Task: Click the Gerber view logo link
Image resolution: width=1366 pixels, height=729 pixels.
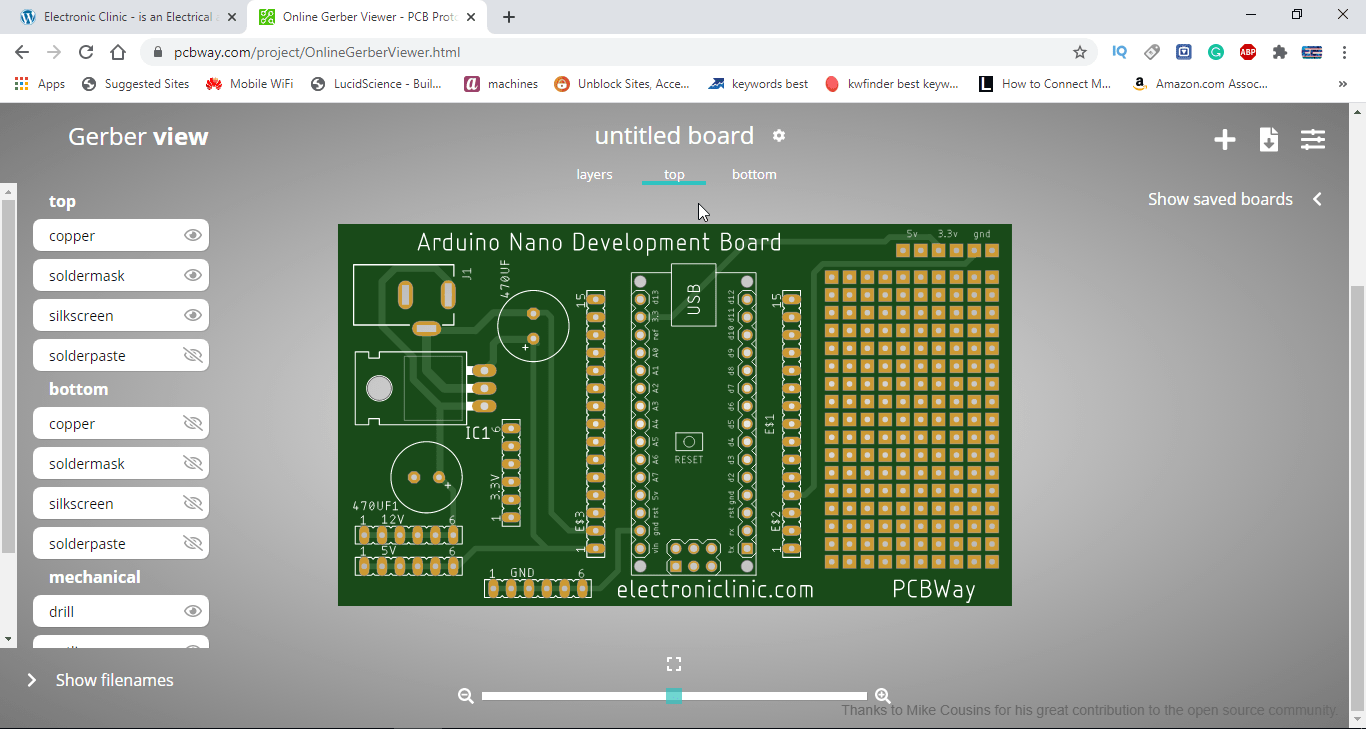Action: pos(138,137)
